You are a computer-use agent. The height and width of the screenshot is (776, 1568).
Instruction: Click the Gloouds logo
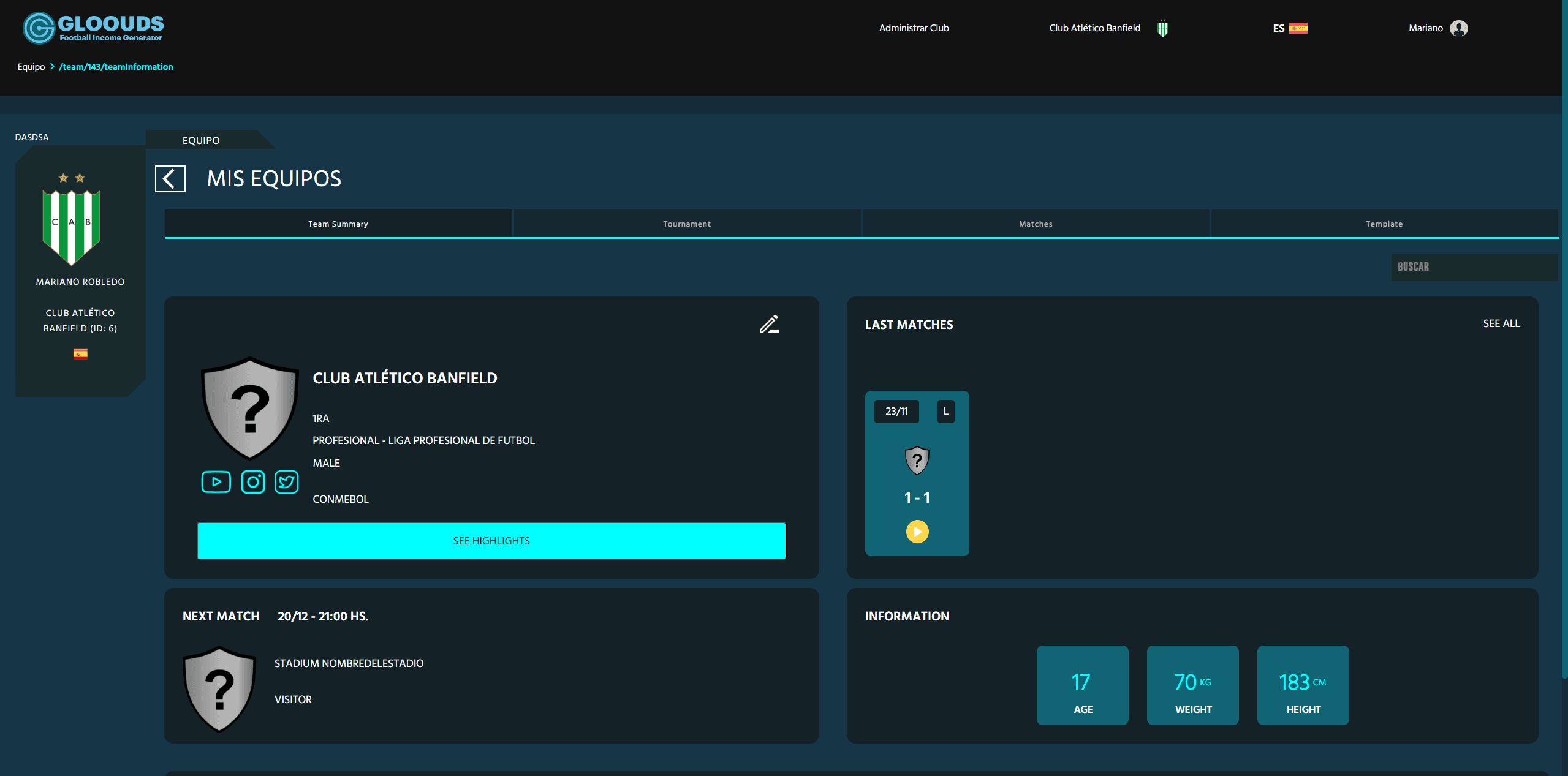coord(93,28)
